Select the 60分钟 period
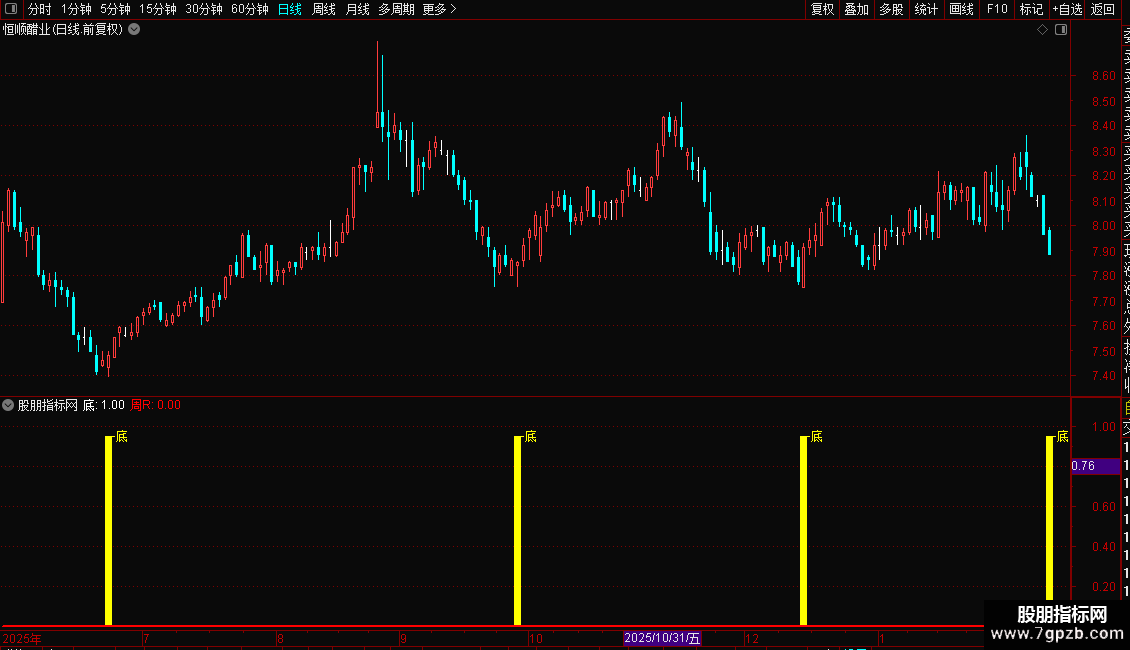The width and height of the screenshot is (1130, 650). coord(249,9)
